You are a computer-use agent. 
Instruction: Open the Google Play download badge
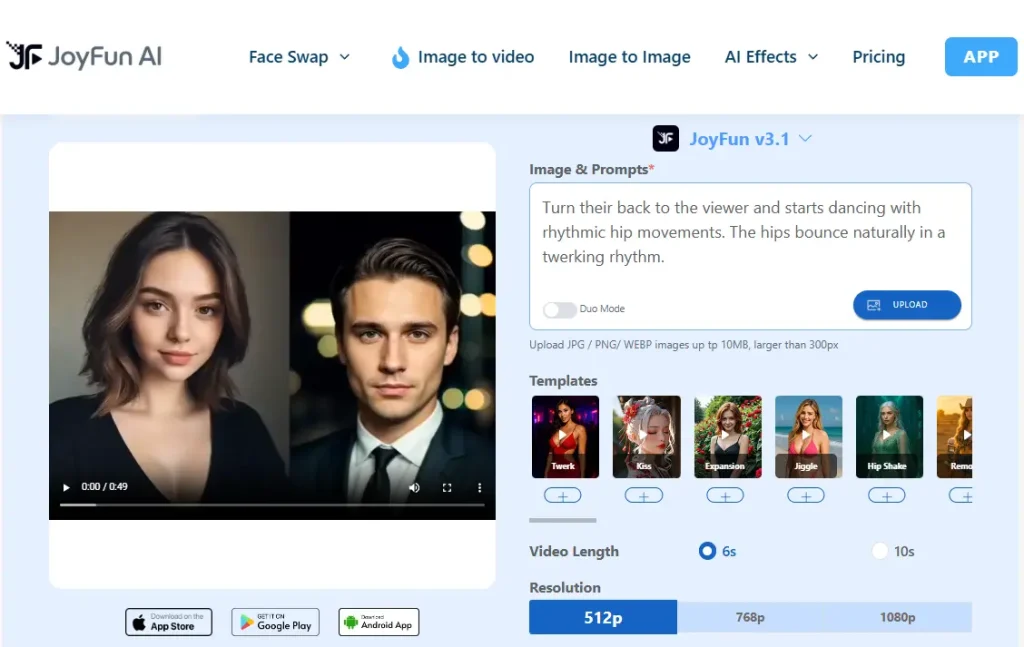click(x=275, y=621)
